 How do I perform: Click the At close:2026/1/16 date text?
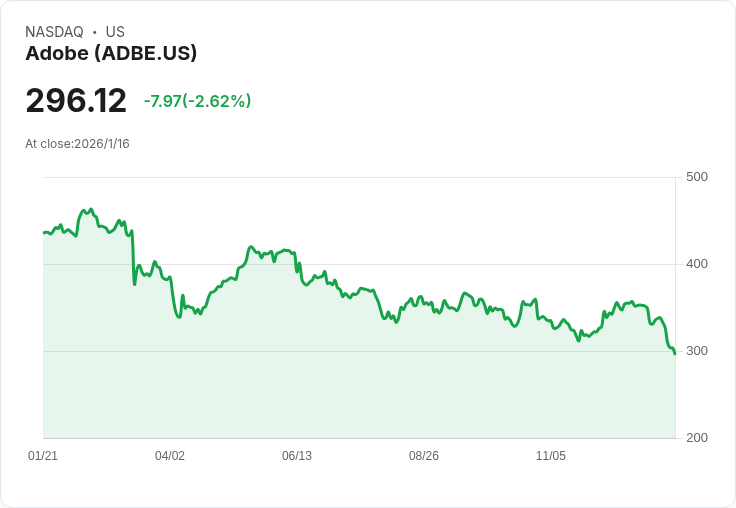point(77,144)
